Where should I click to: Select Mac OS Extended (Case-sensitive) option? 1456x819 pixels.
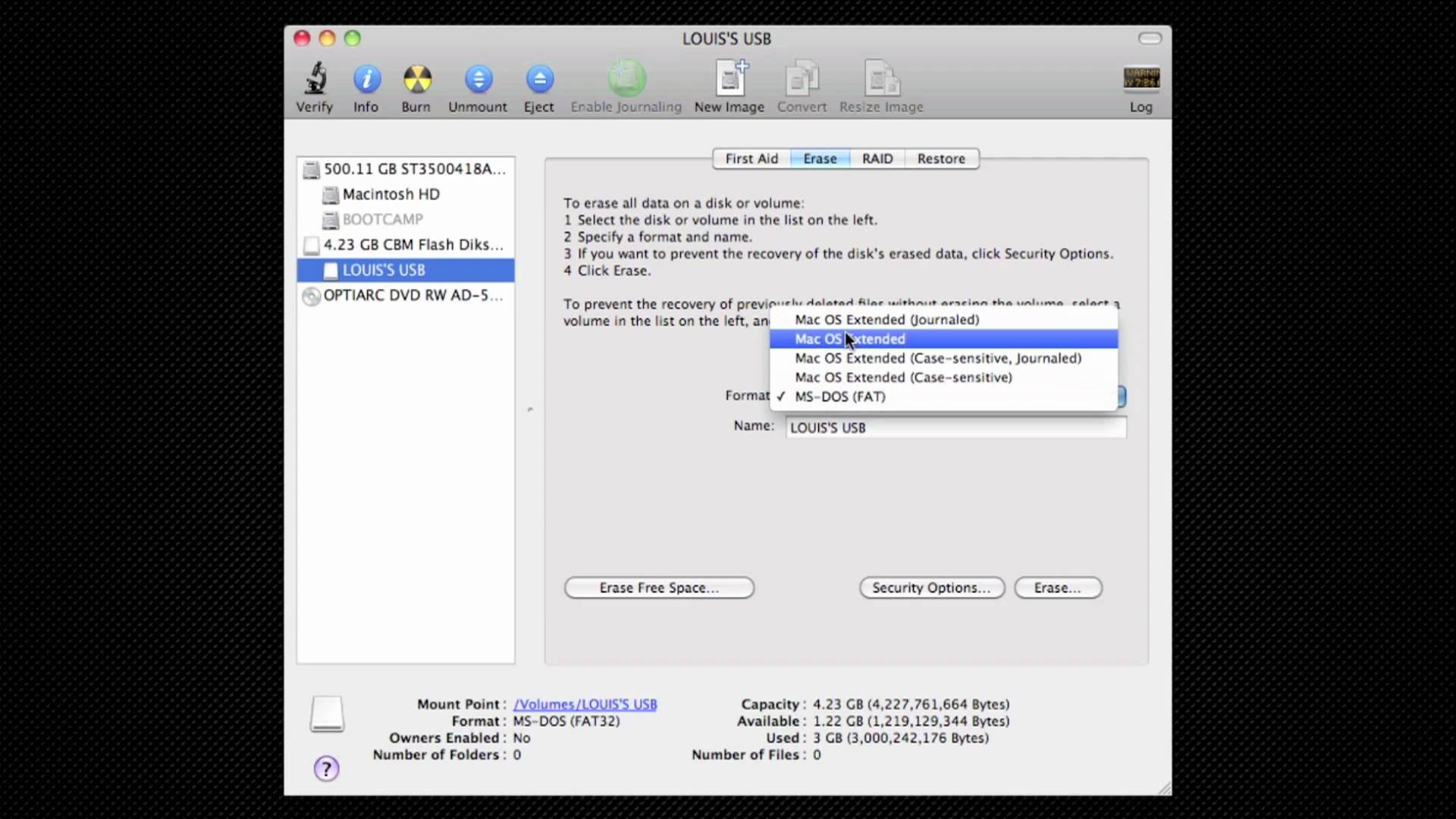[902, 377]
